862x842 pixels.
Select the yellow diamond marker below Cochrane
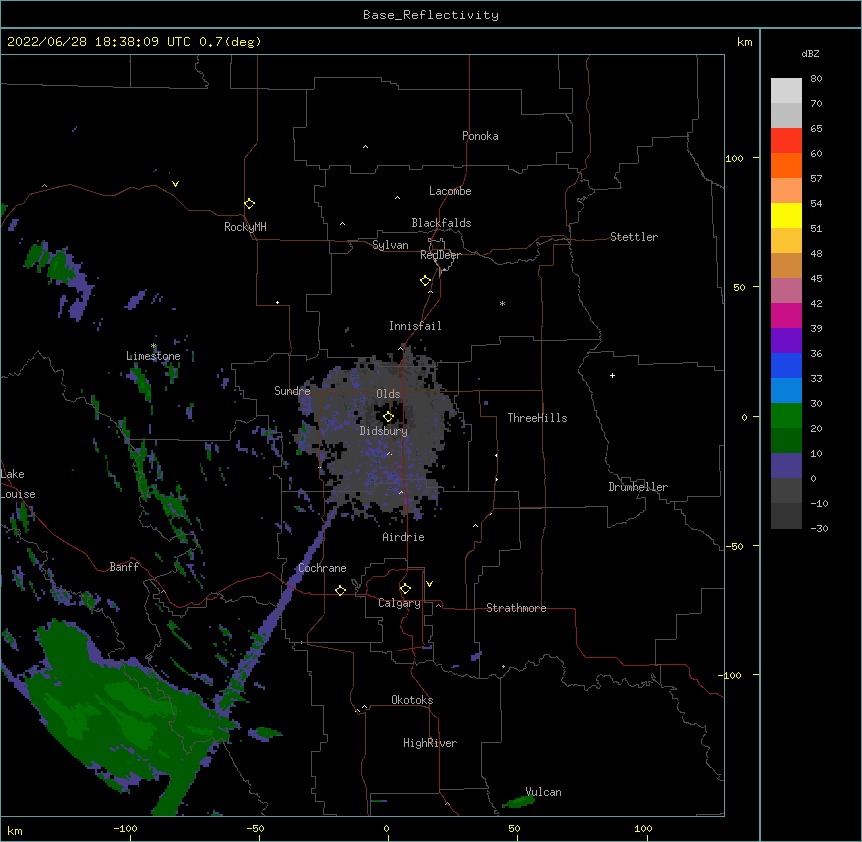(340, 590)
